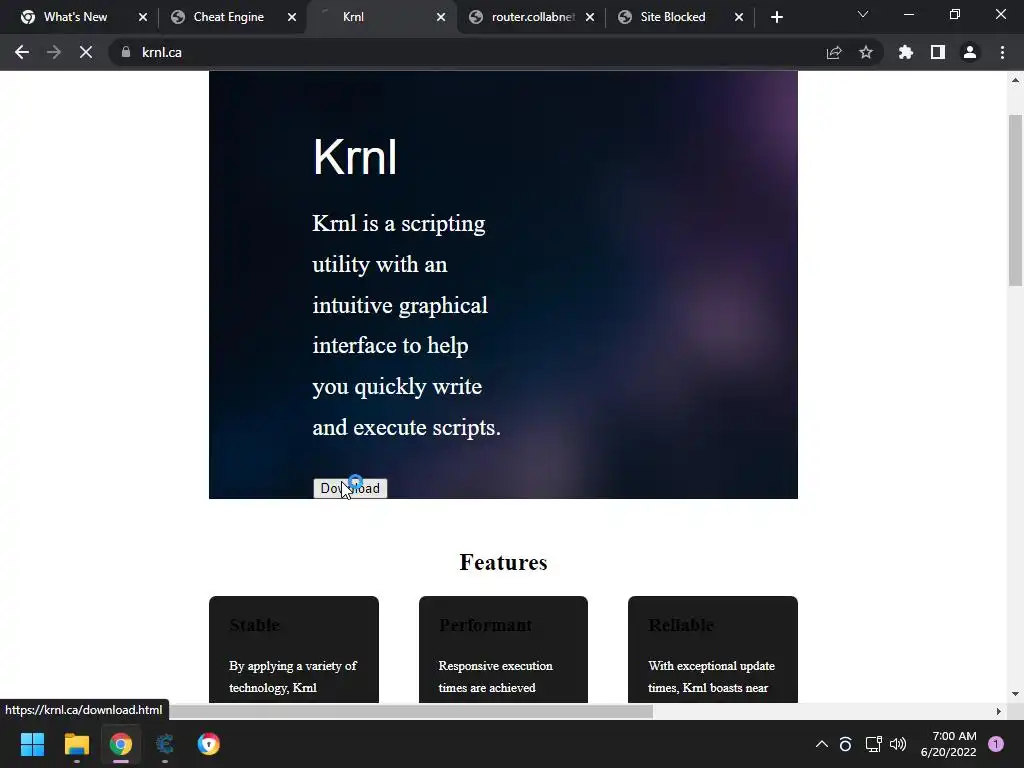This screenshot has width=1024, height=768.
Task: Close the Cheat Engine tab
Action: point(292,17)
